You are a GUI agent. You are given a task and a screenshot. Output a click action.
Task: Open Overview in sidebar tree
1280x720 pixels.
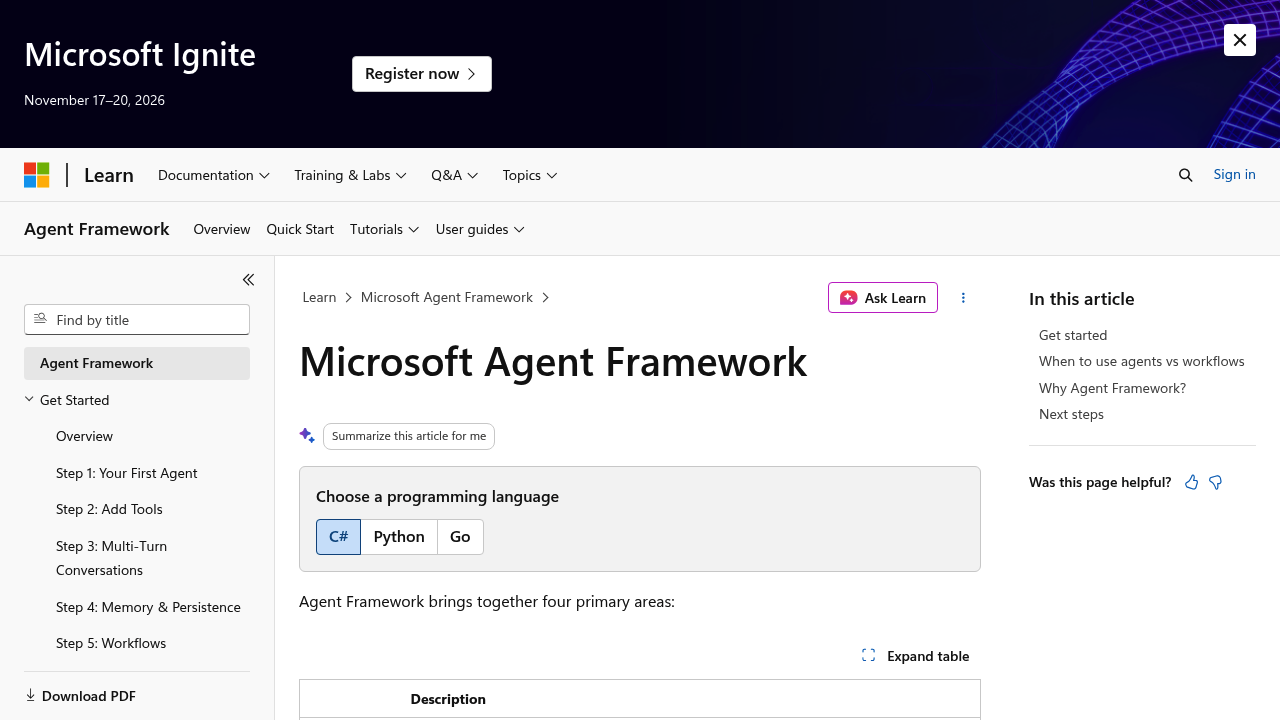[x=85, y=436]
